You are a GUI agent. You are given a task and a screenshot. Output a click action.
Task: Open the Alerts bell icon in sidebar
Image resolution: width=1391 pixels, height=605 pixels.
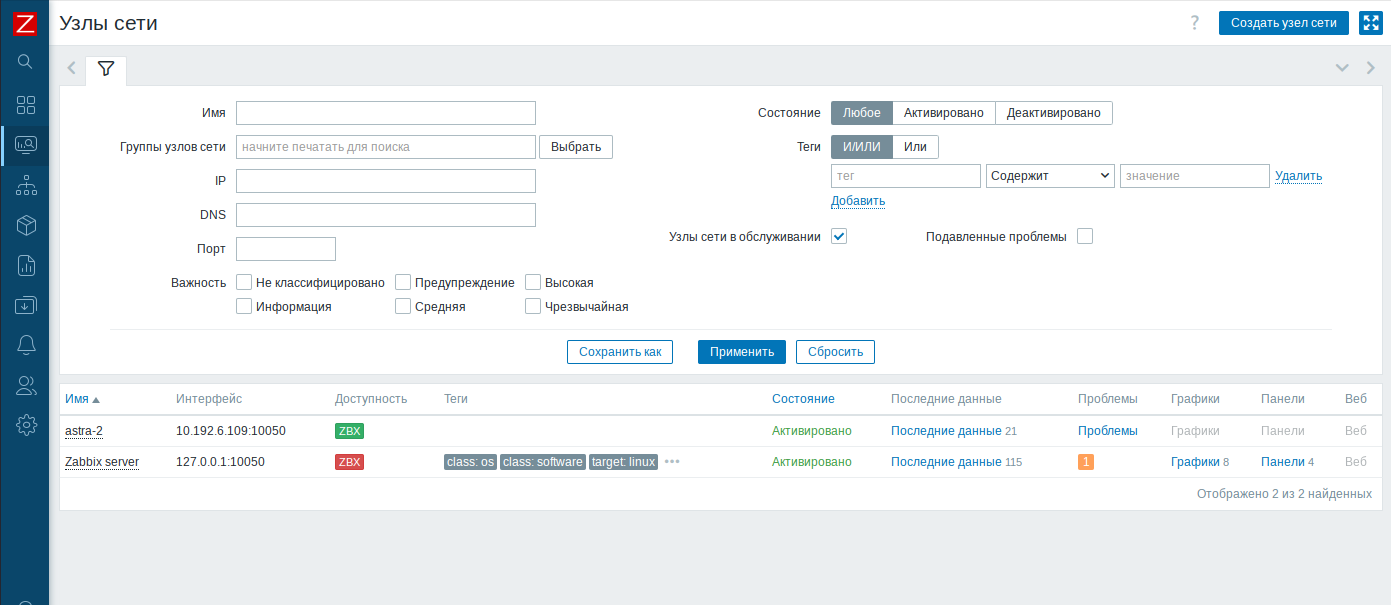point(26,345)
